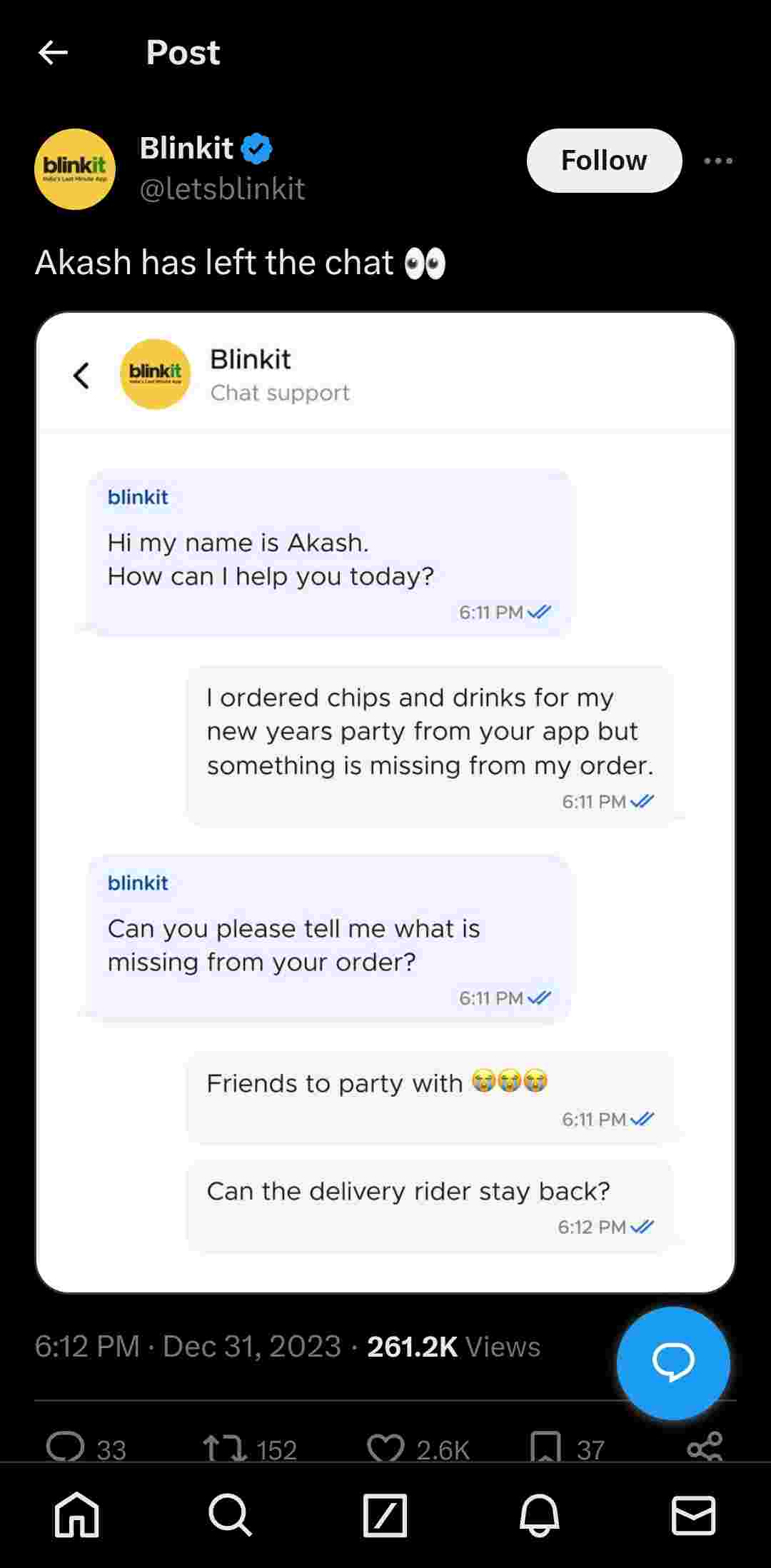
Task: Tap the Blinkit display name
Action: point(186,149)
